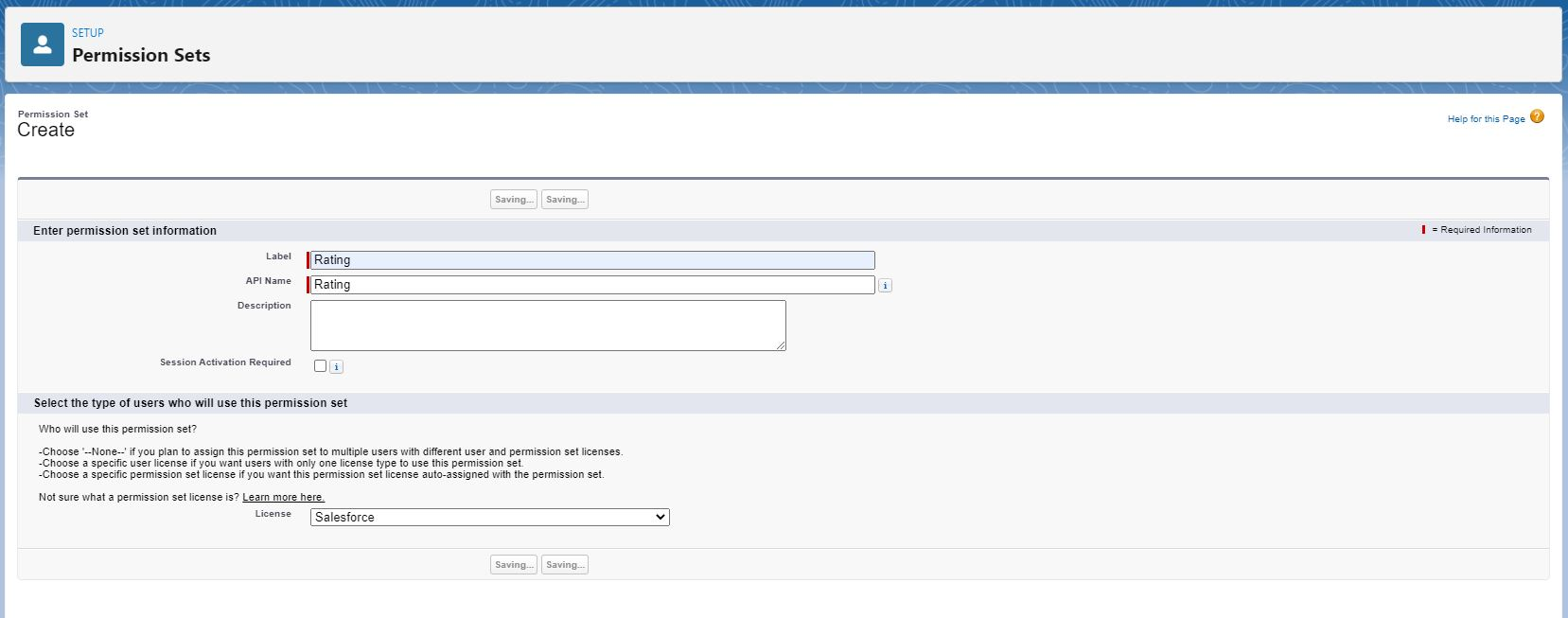
Task: Open the Learn more here link
Action: pyautogui.click(x=283, y=497)
